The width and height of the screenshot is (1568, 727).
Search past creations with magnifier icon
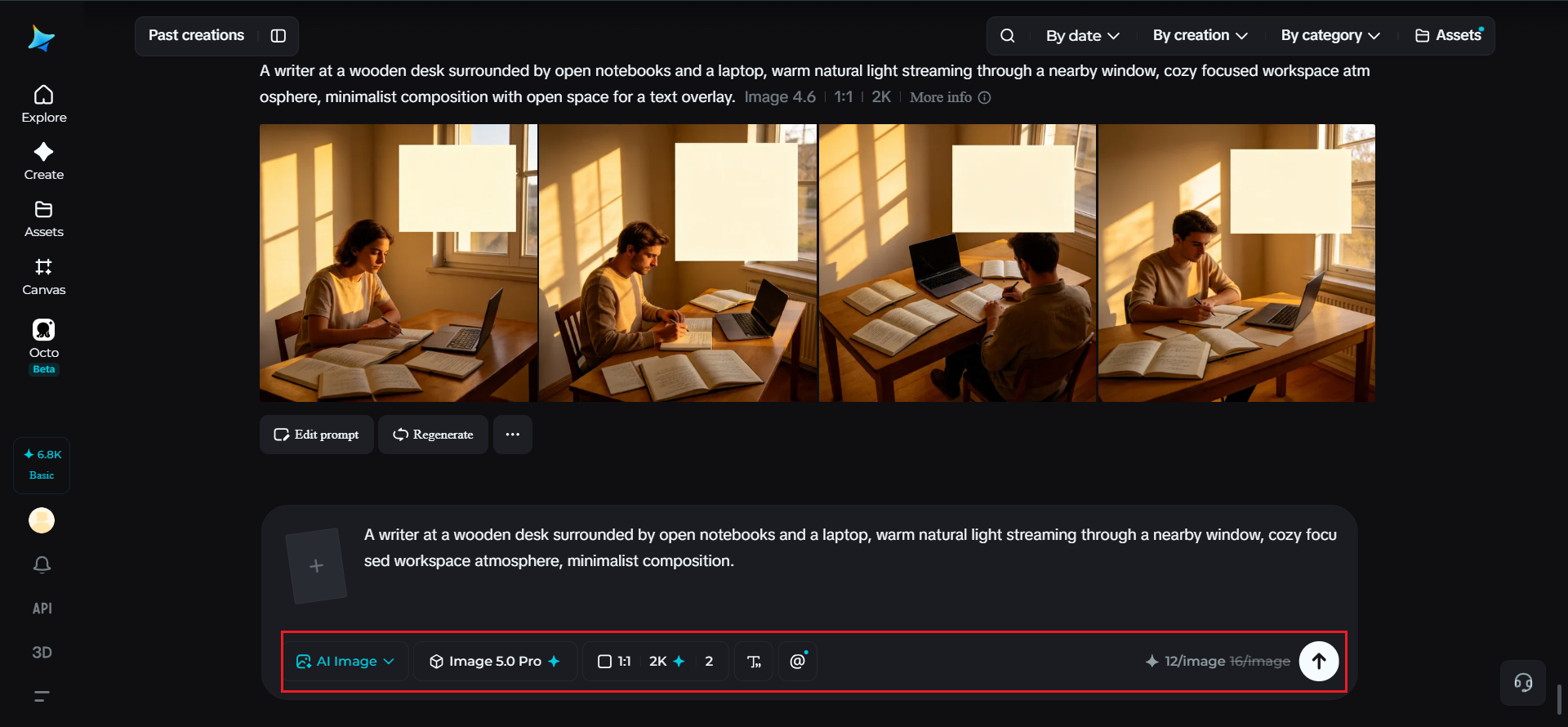(x=1008, y=36)
